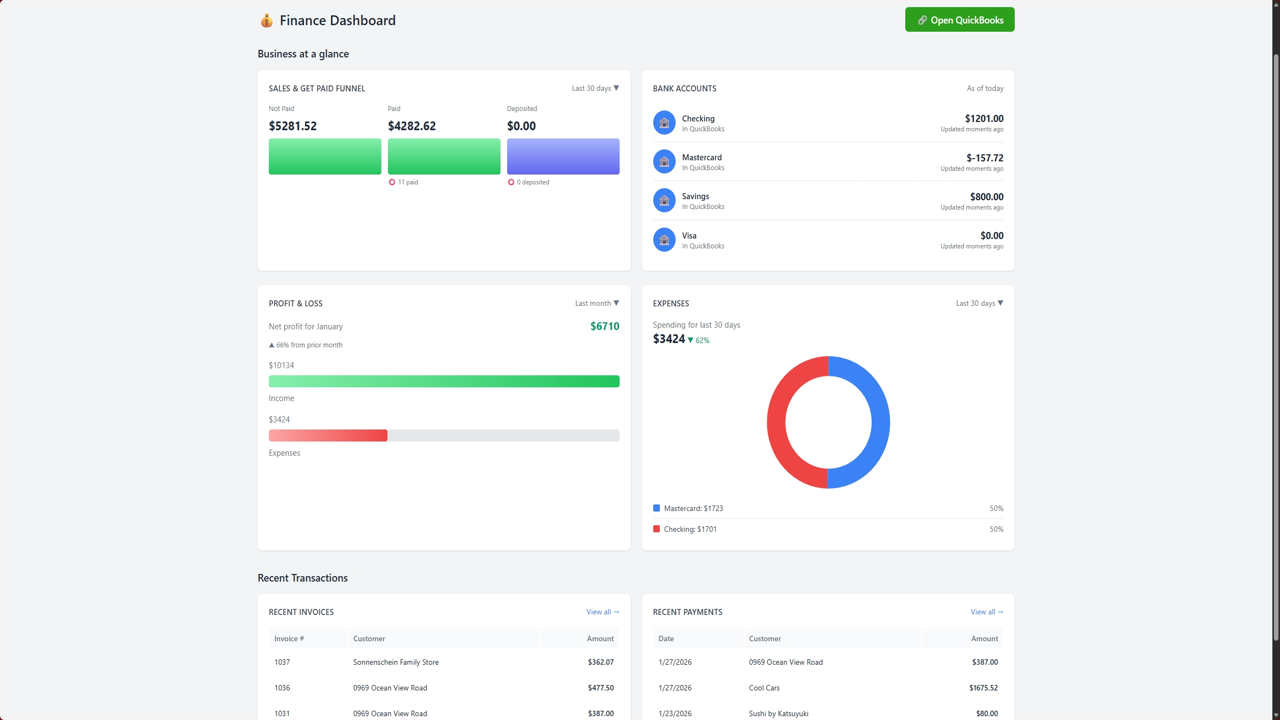Click the net profit value $6710

click(x=605, y=326)
